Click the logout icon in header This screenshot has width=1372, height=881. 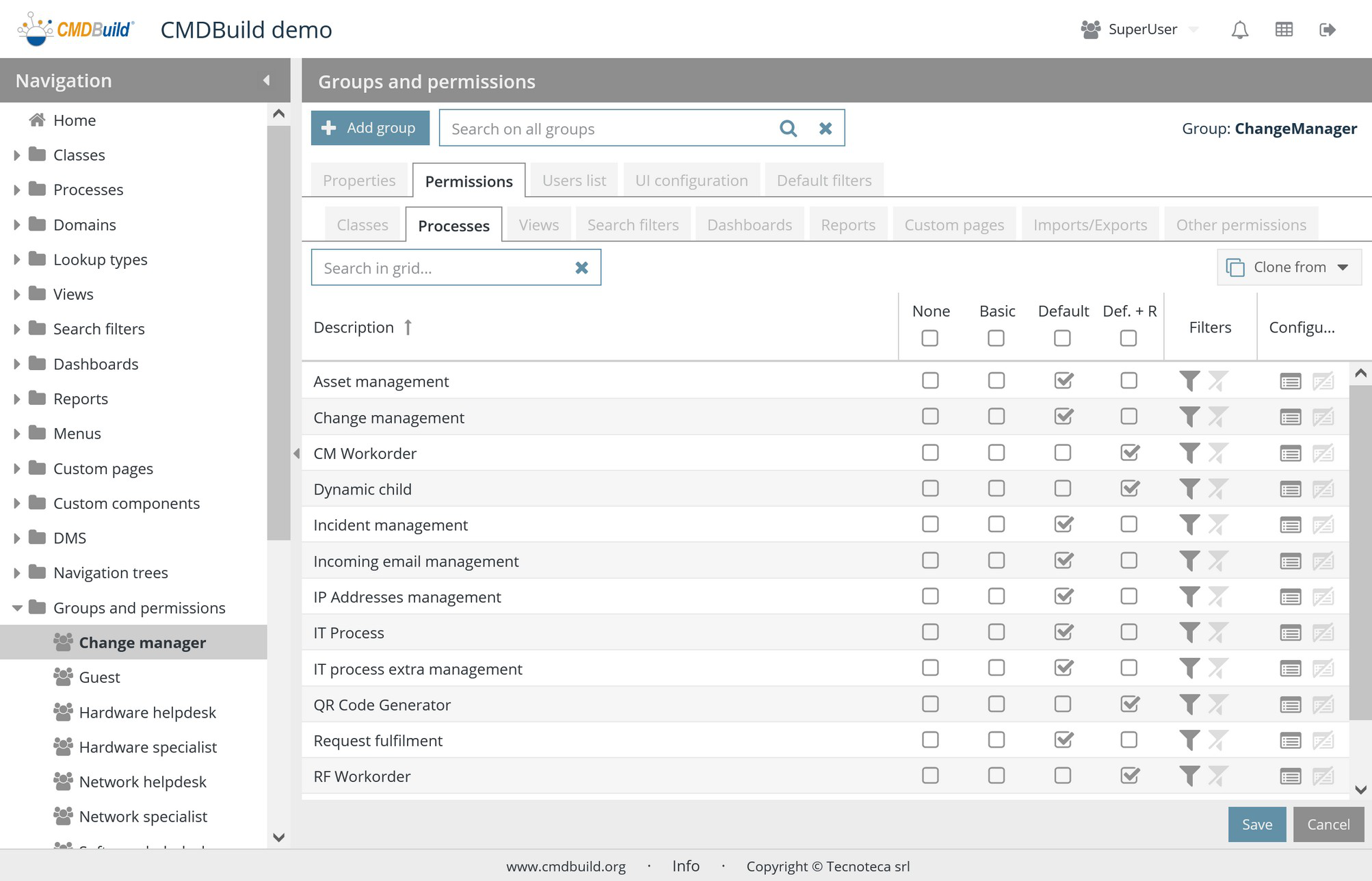point(1327,29)
